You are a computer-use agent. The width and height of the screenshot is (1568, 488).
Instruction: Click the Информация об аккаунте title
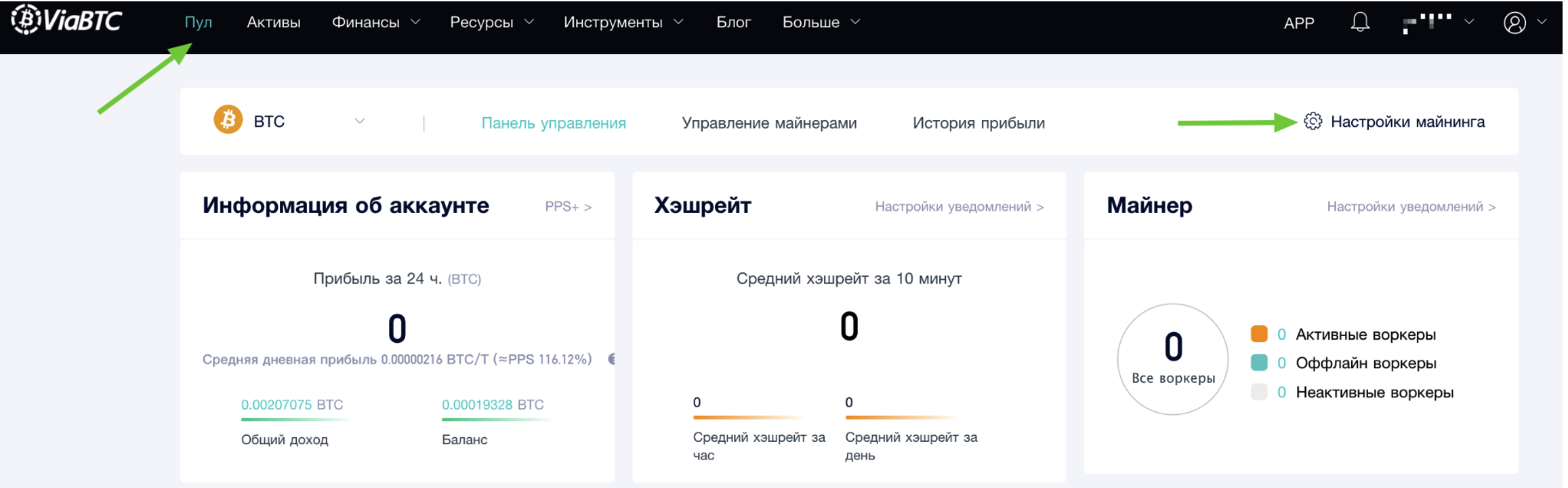click(346, 205)
